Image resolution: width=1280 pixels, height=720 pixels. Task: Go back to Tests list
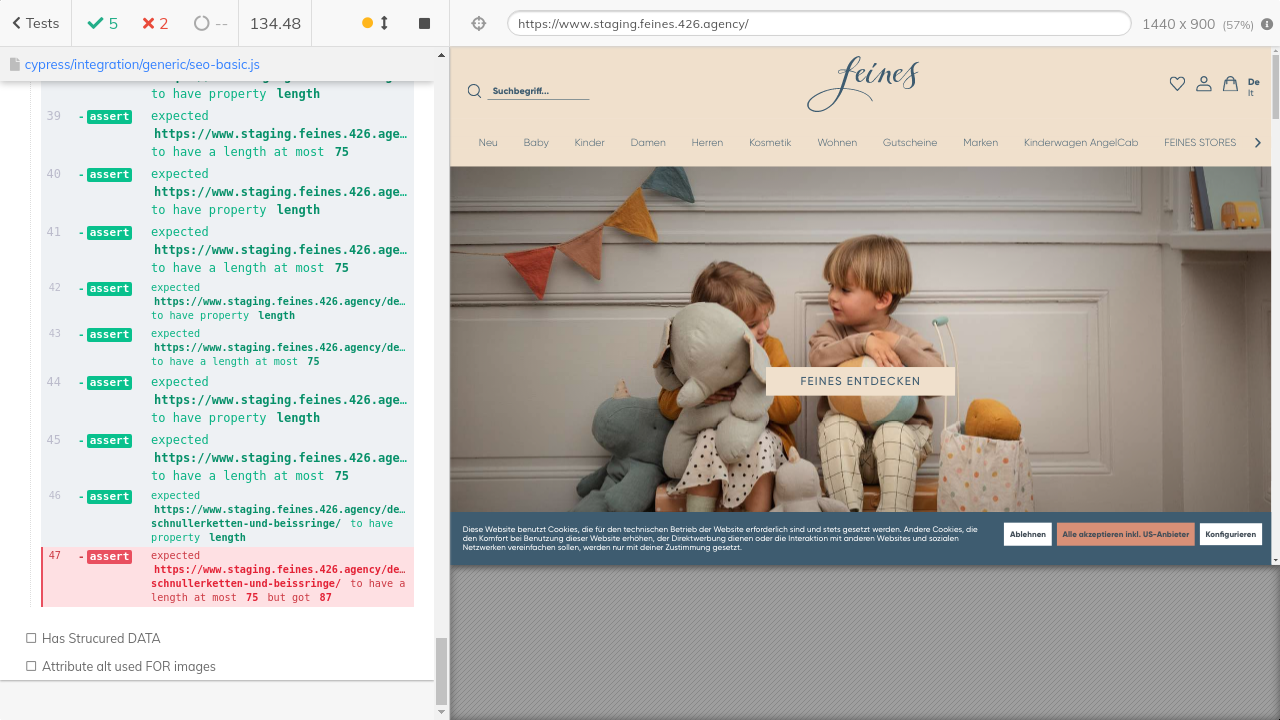tap(36, 23)
